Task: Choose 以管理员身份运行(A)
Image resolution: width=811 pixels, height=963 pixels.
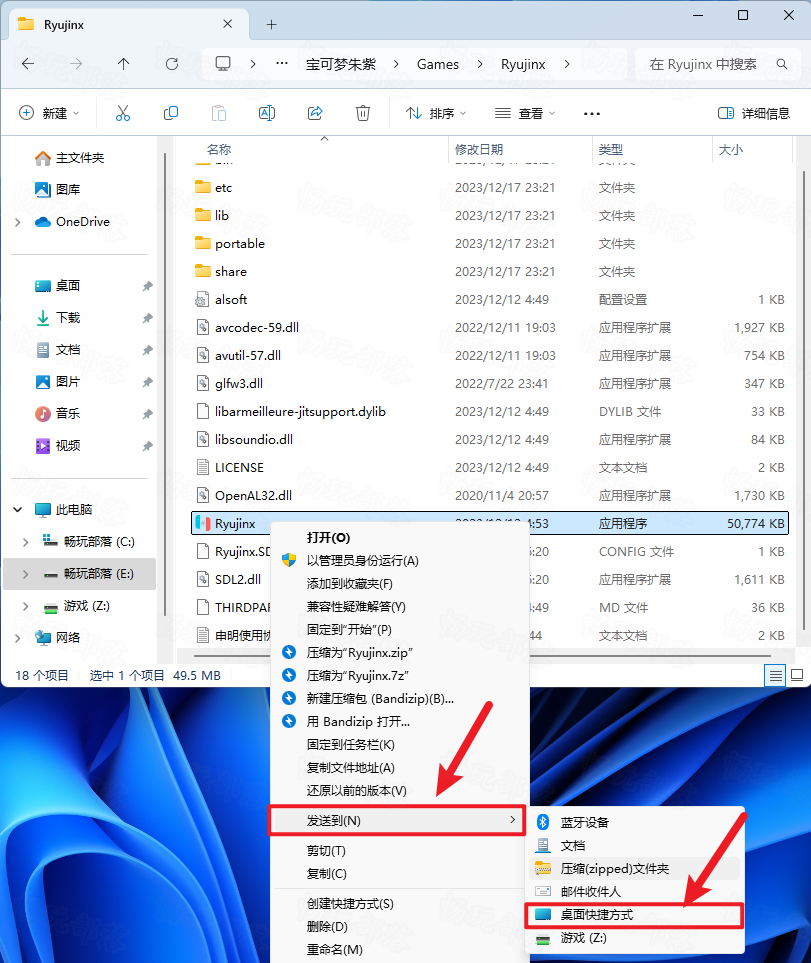Action: [363, 561]
